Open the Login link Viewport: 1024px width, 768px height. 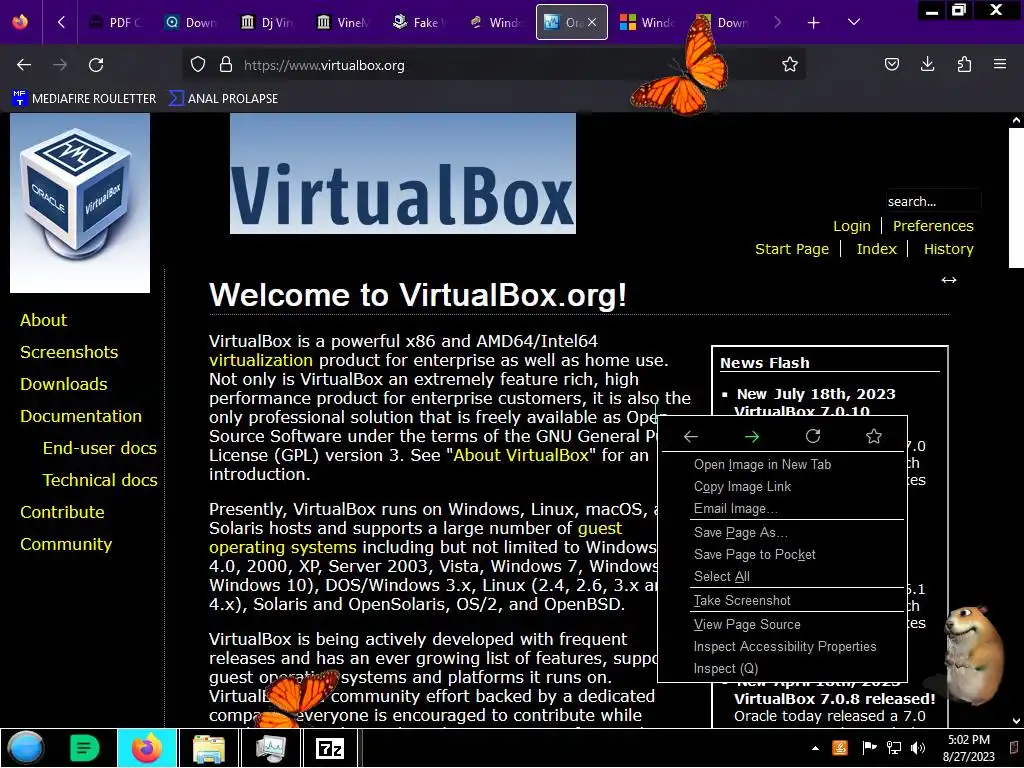(x=852, y=226)
